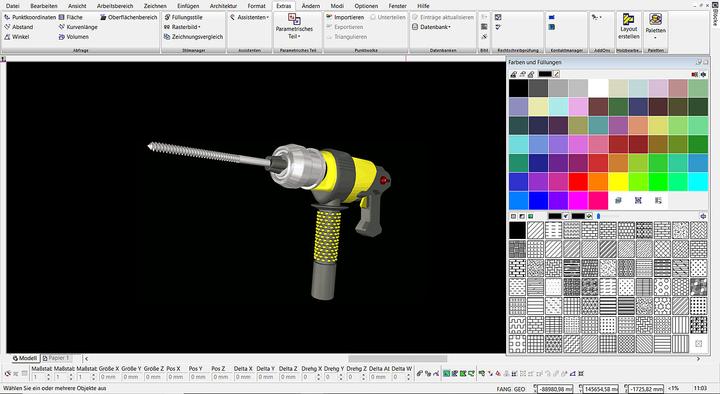Select the Punktkoordinaten query tool
720x394 pixels.
[x=30, y=17]
